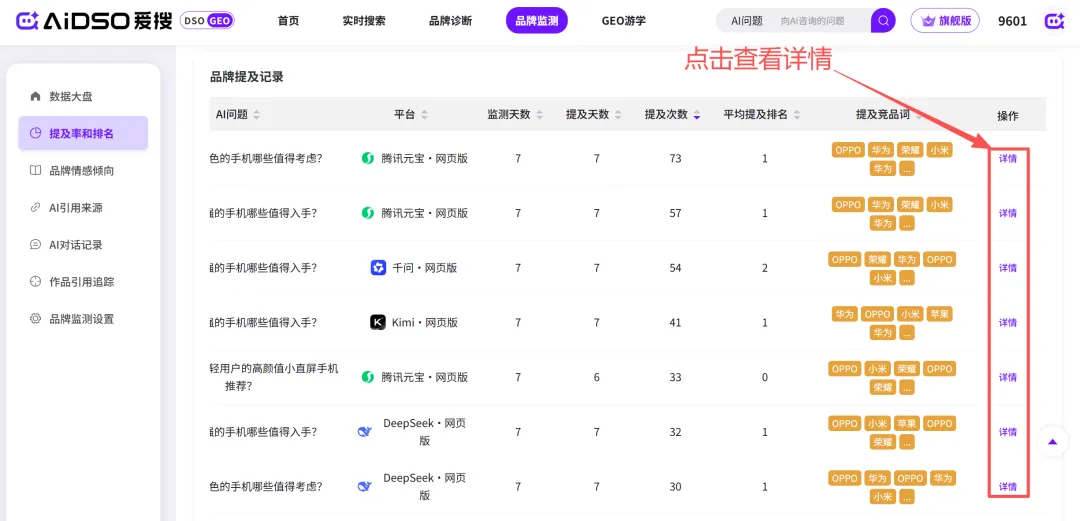
Task: Expand the ... competitor tag in 73 row
Action: (x=907, y=168)
